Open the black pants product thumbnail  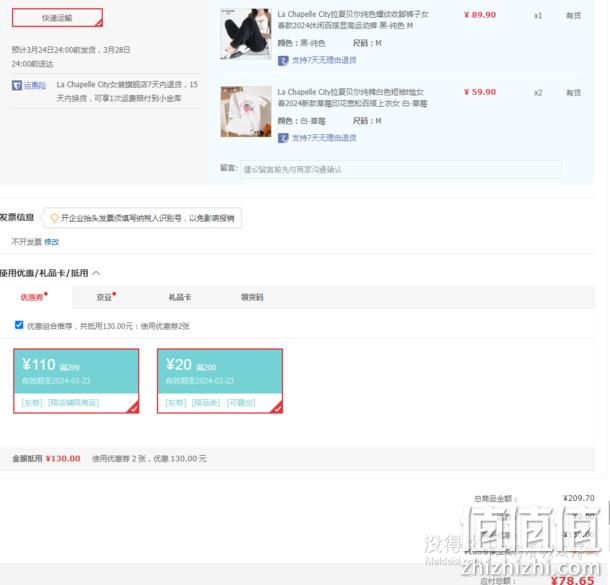246,34
